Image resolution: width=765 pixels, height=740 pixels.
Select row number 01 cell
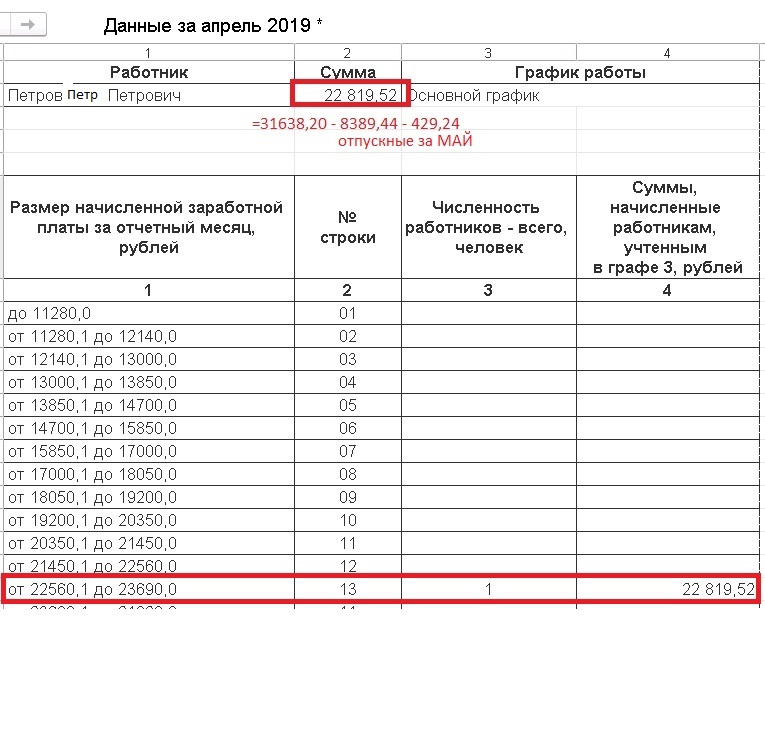pos(348,313)
